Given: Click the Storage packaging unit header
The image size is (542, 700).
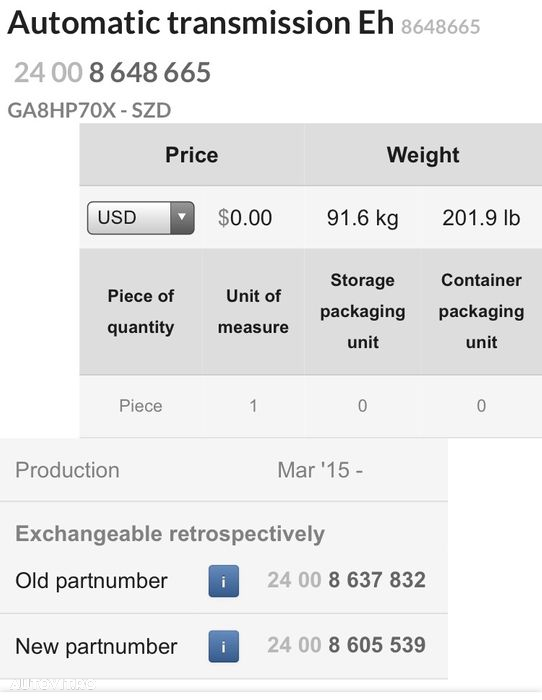Looking at the screenshot, I should click(363, 312).
